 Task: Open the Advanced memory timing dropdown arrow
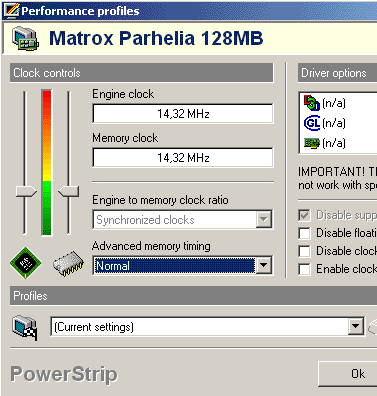263,266
